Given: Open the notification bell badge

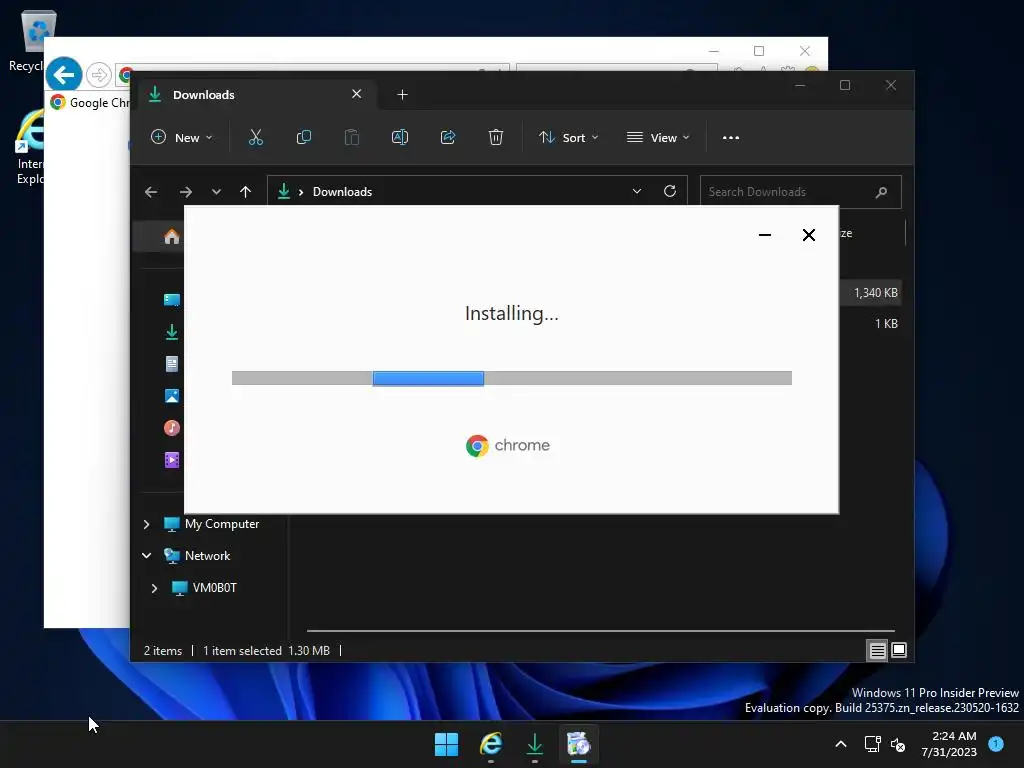Looking at the screenshot, I should 996,744.
